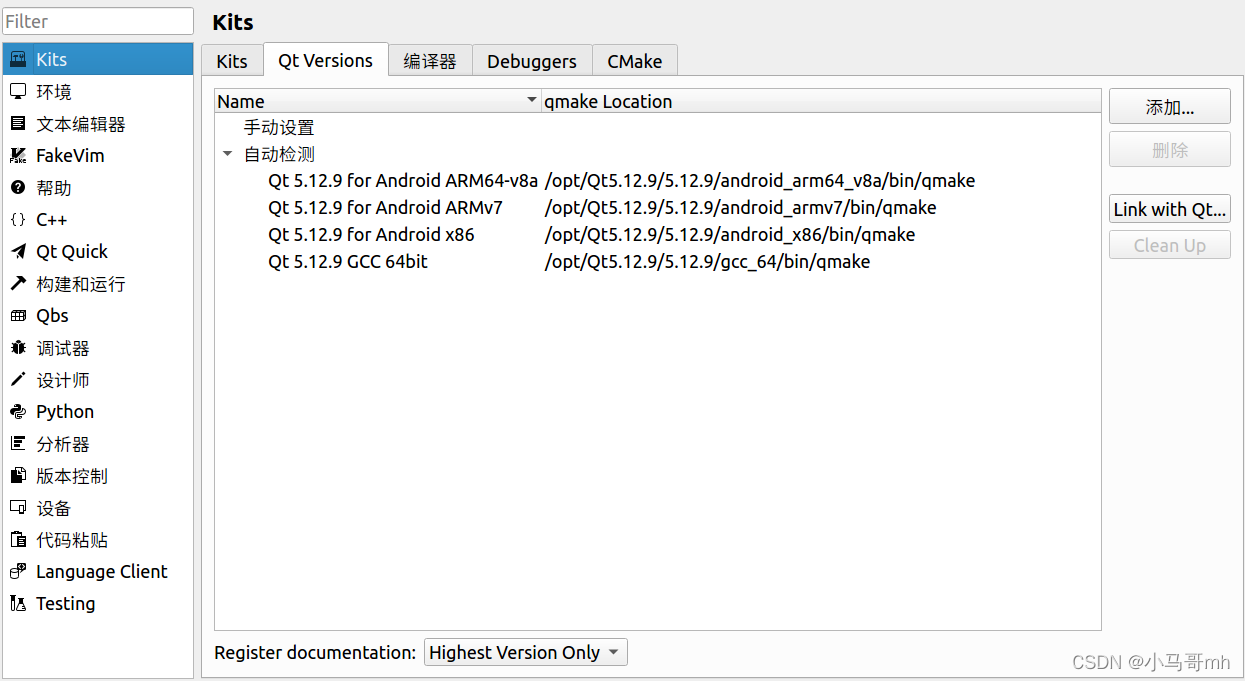The width and height of the screenshot is (1245, 681).
Task: Open the Python icon in the sidebar
Action: [x=18, y=412]
